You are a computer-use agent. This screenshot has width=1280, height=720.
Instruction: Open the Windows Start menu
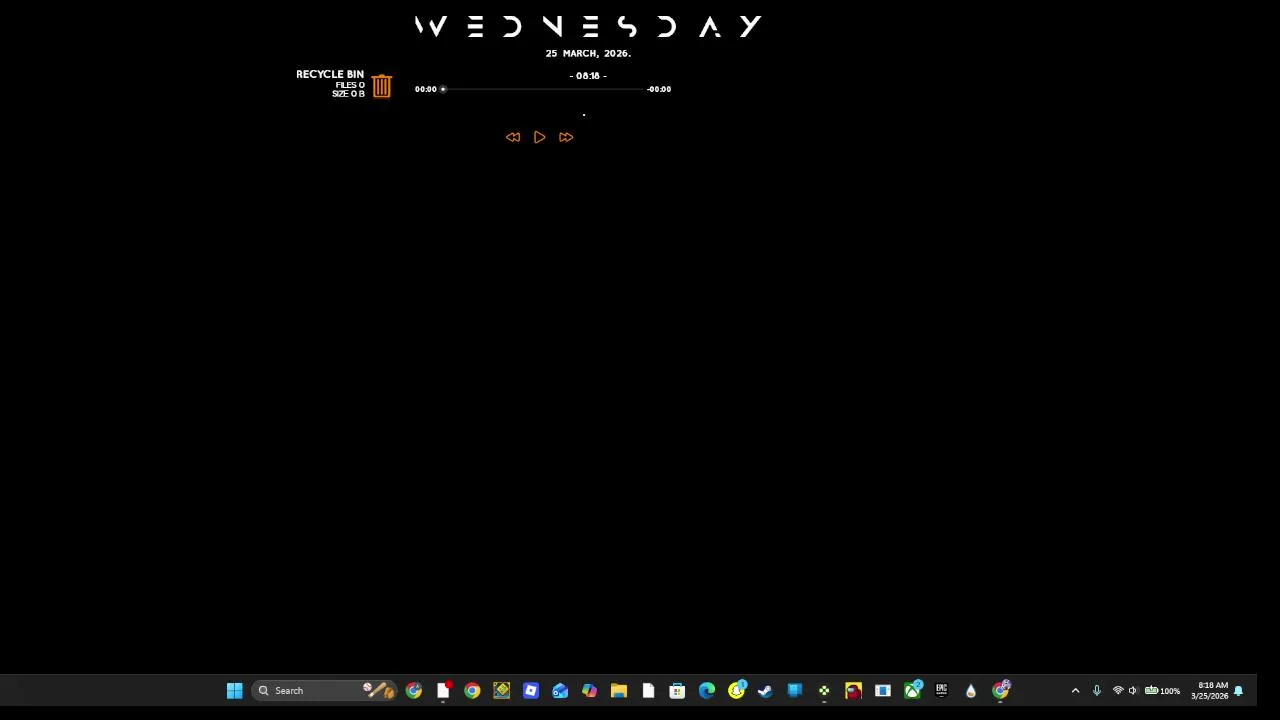[234, 690]
